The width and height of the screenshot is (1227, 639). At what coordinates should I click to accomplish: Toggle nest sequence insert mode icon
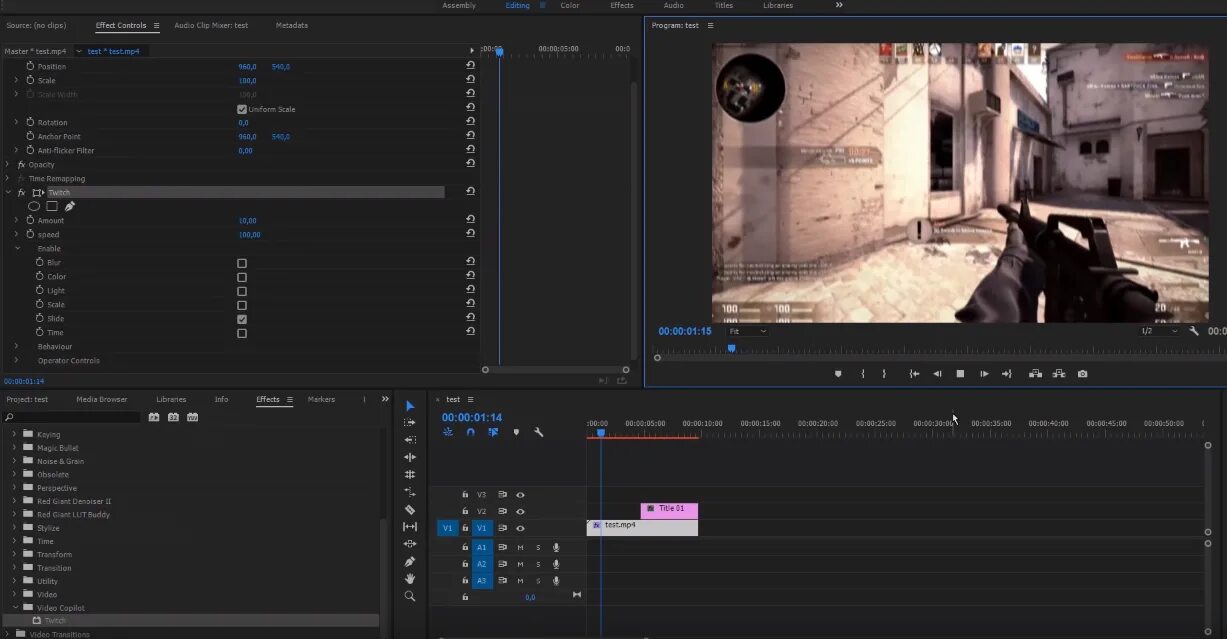coord(447,432)
